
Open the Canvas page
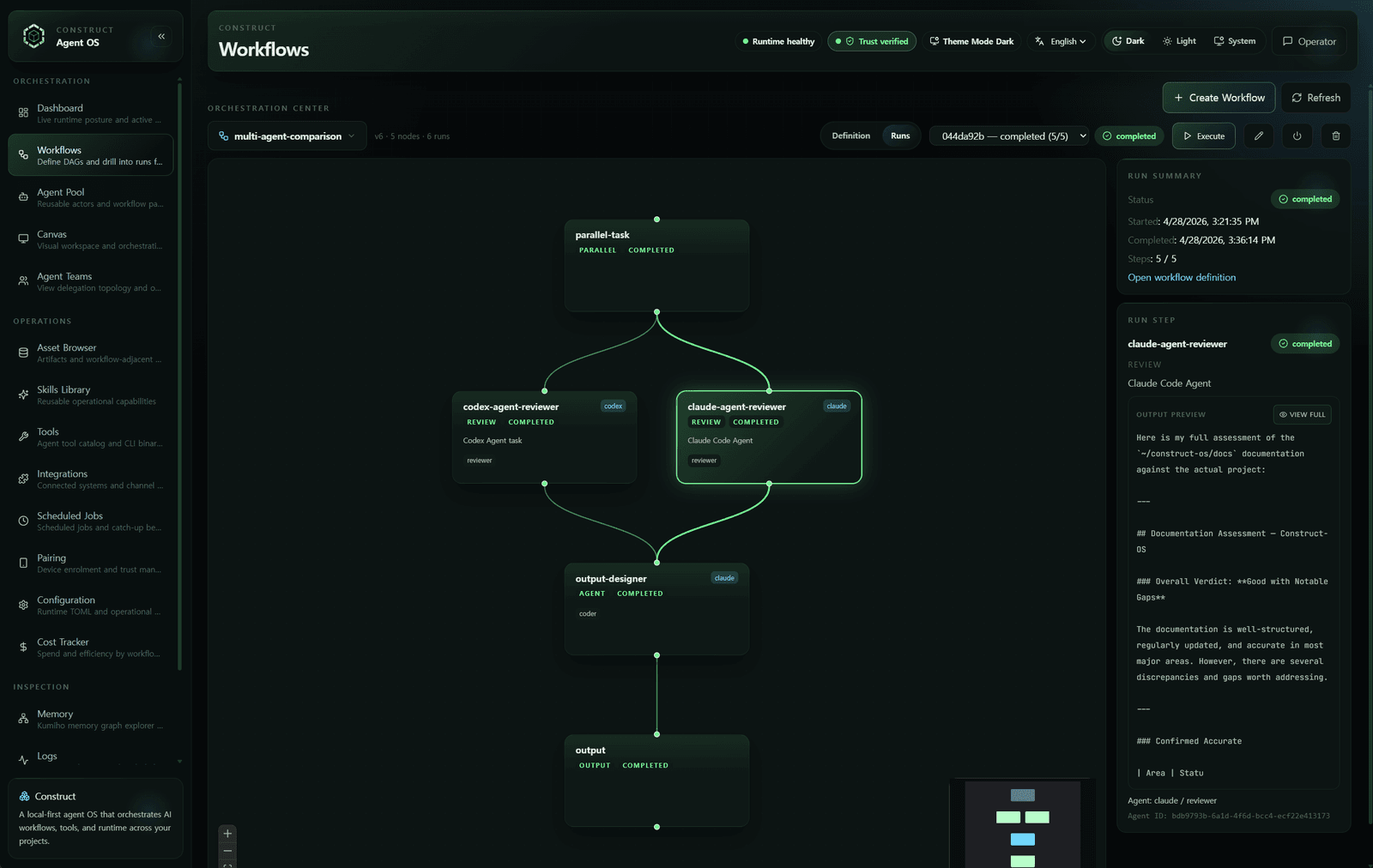coord(91,239)
